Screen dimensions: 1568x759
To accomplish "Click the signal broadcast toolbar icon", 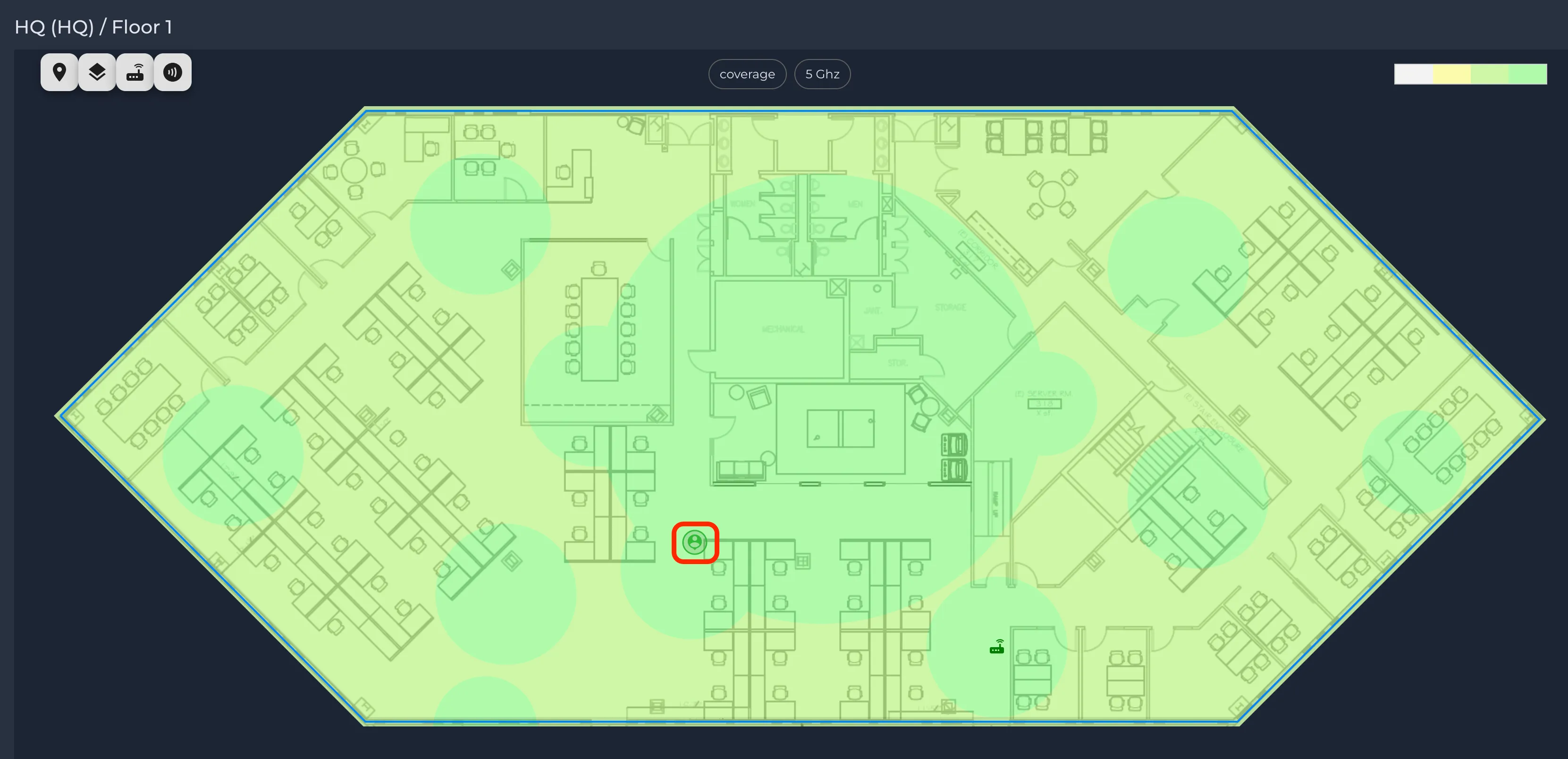I will pyautogui.click(x=173, y=72).
